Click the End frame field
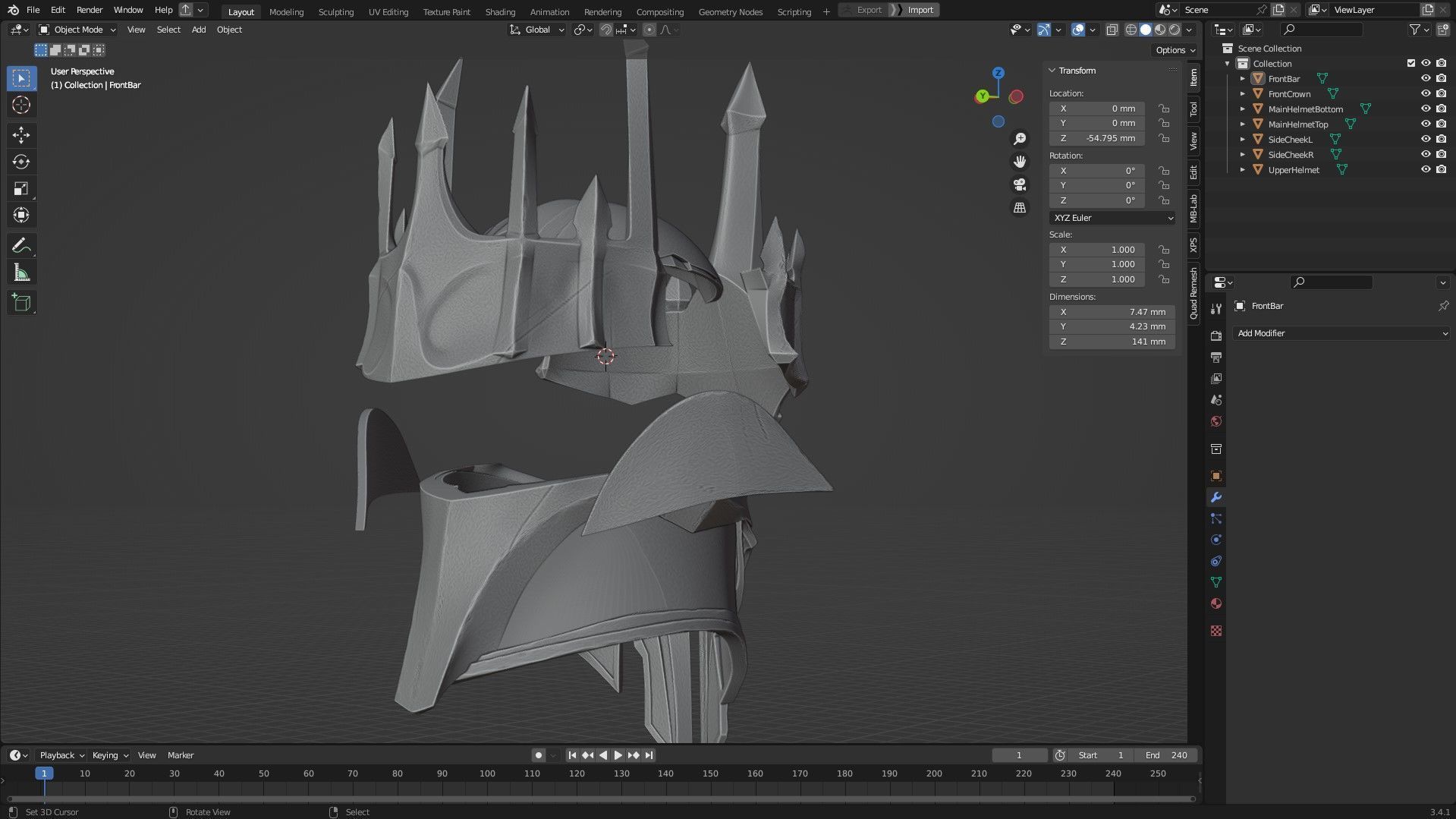 pos(1167,755)
